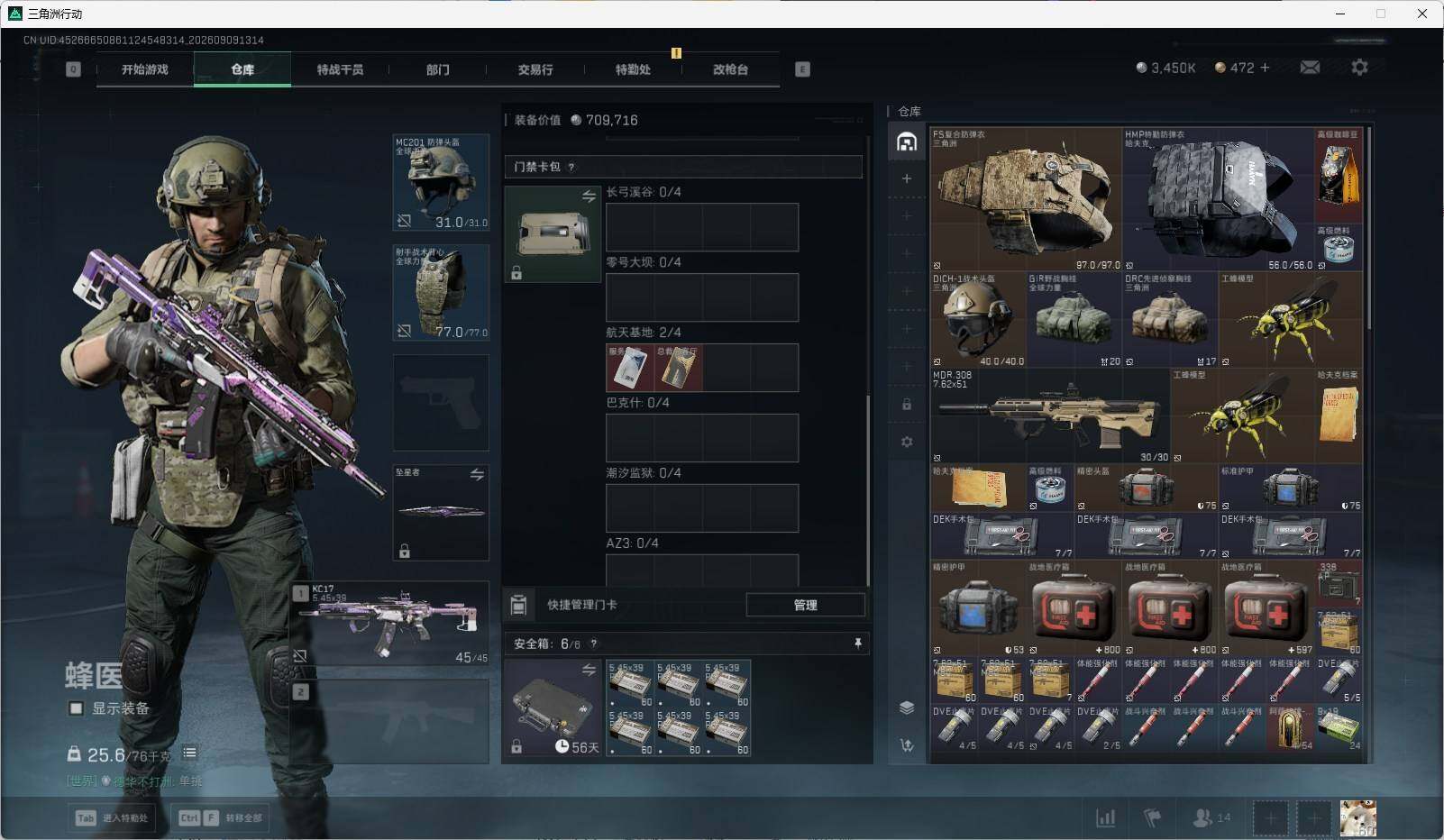The height and width of the screenshot is (840, 1444).
Task: Click the 进入特勤处 button
Action: coord(112,817)
